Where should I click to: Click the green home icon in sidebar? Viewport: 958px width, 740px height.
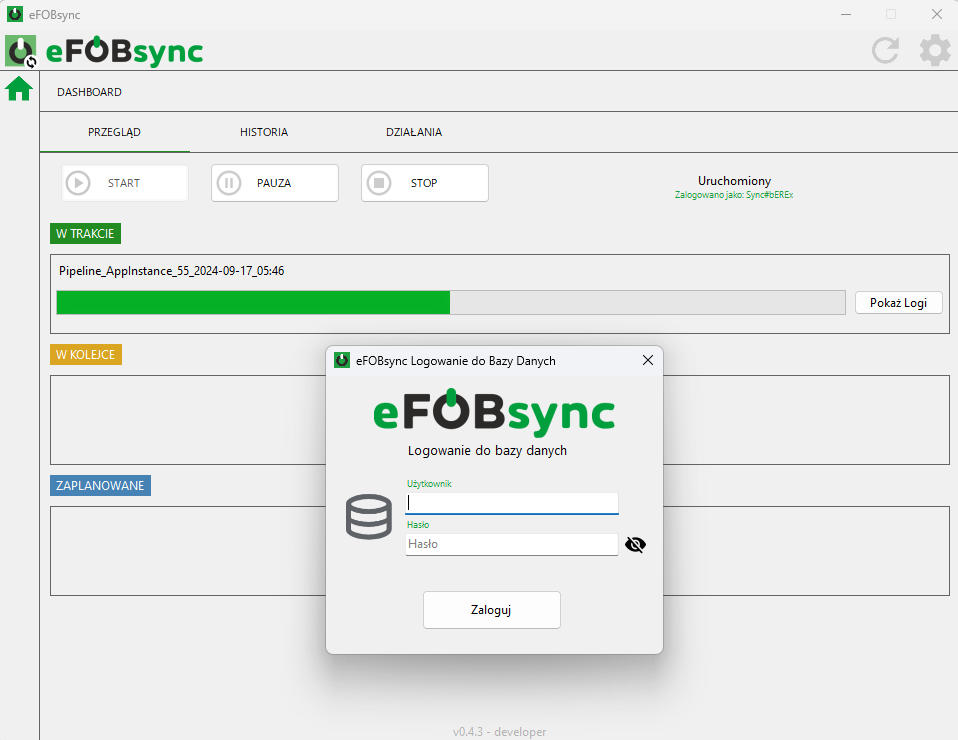[19, 90]
